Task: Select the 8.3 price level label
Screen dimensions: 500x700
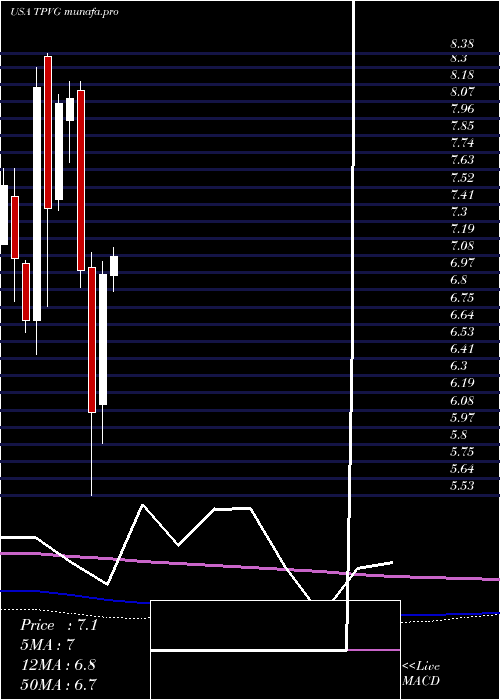Action: (459, 58)
